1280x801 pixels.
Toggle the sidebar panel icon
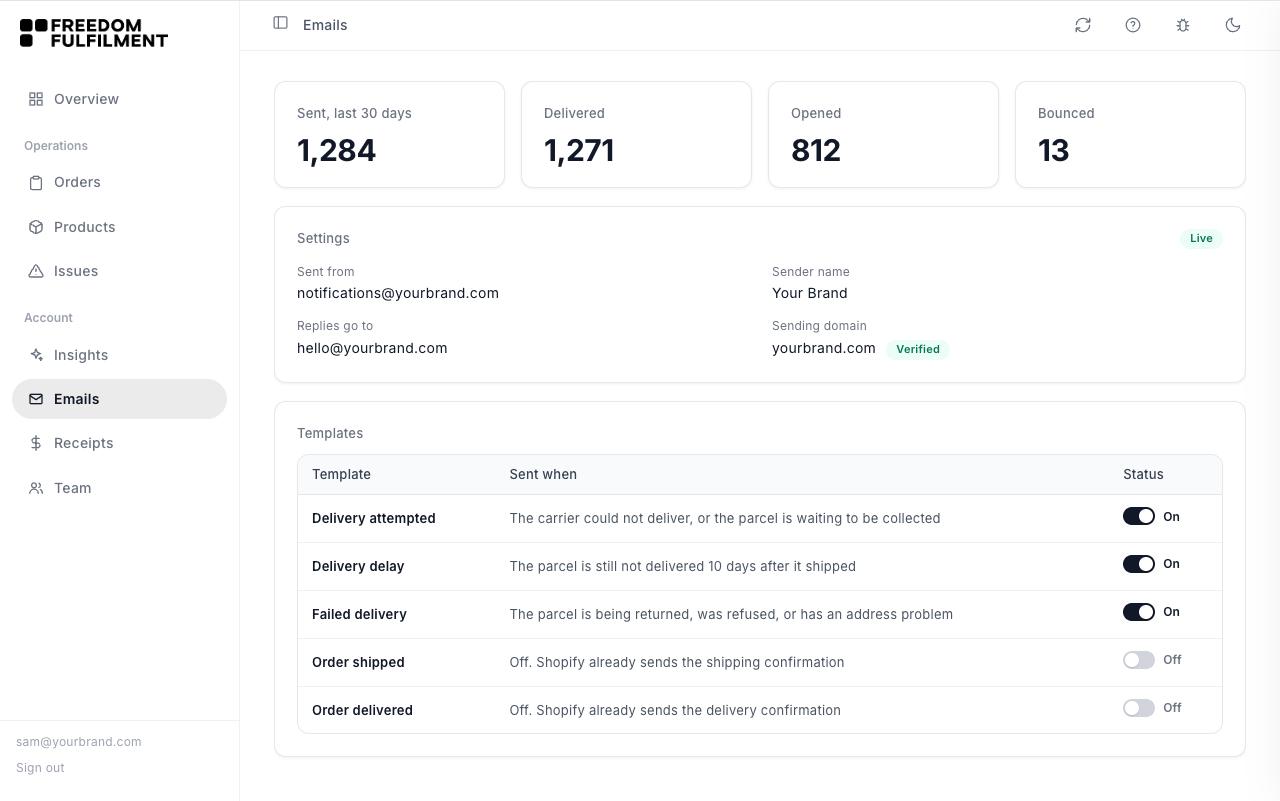[x=281, y=23]
